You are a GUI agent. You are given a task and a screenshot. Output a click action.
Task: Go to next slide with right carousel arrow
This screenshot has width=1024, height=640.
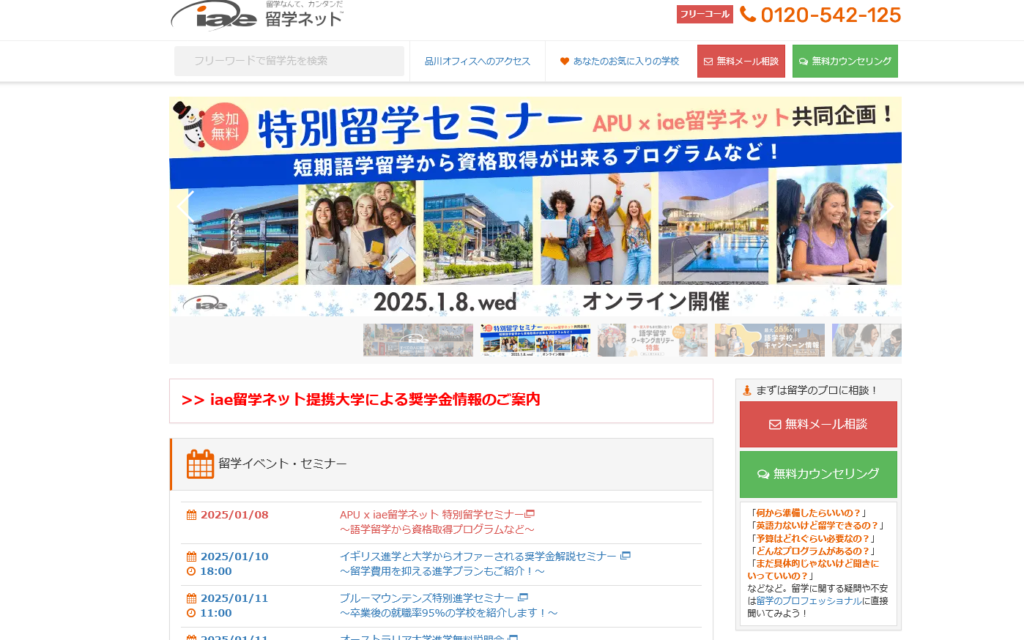886,207
